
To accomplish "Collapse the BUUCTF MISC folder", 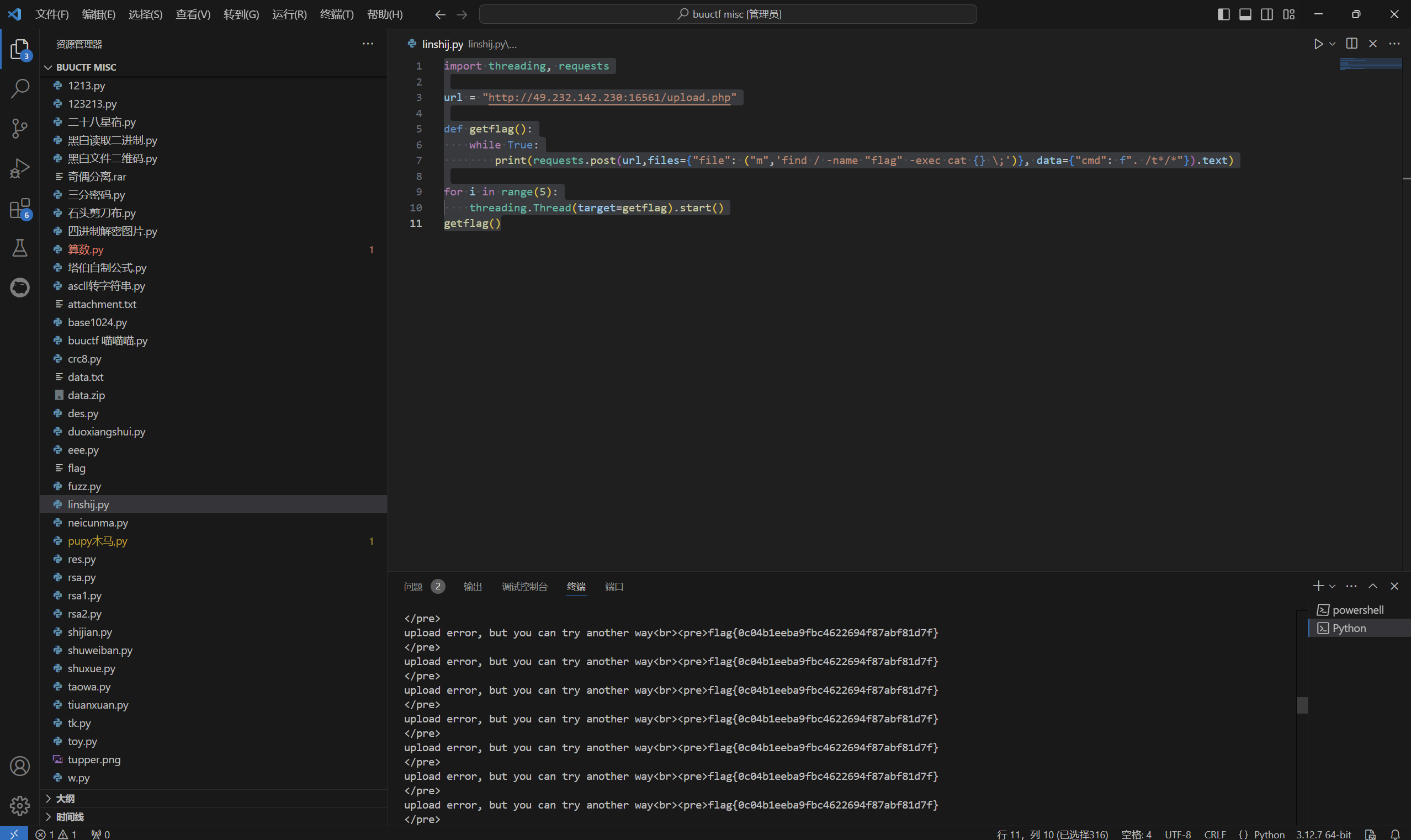I will coord(214,67).
